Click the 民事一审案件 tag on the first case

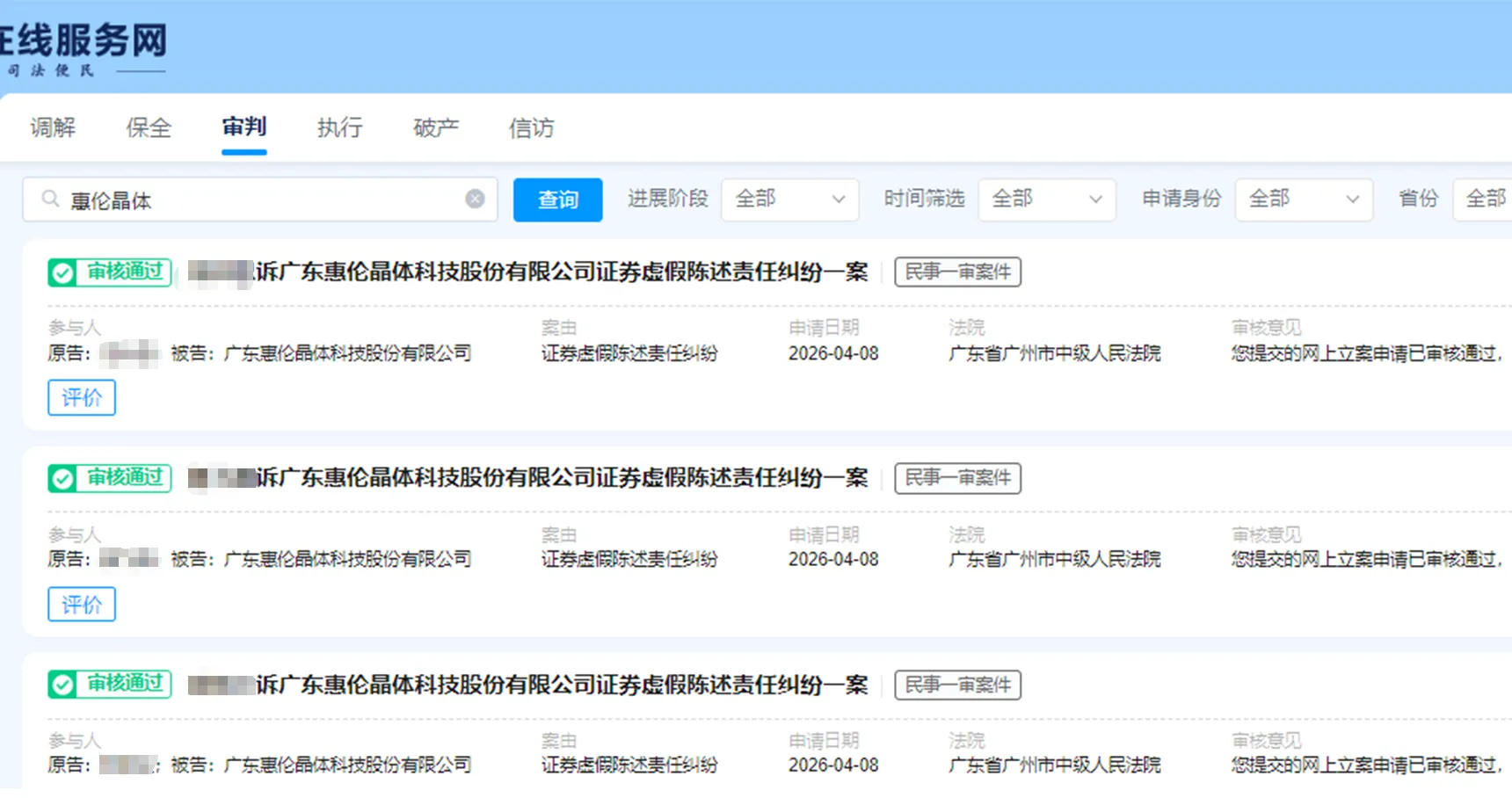(x=958, y=272)
